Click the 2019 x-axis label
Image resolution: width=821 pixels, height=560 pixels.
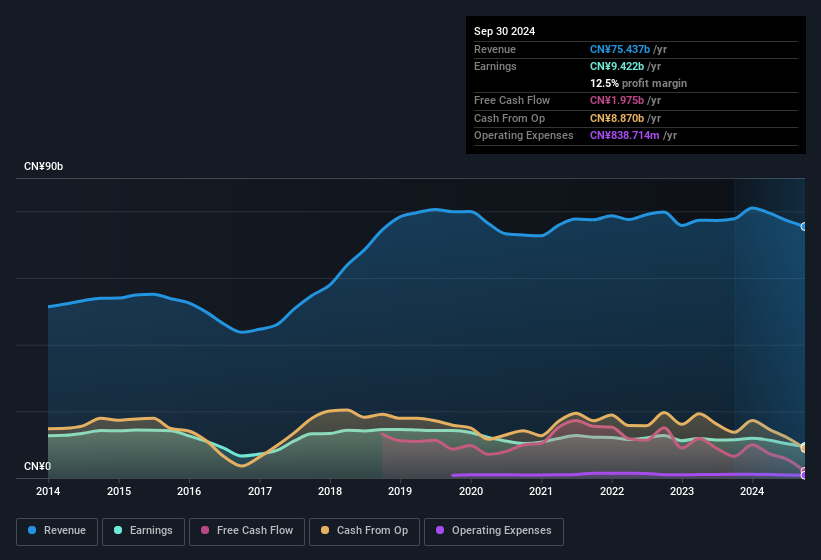point(400,491)
